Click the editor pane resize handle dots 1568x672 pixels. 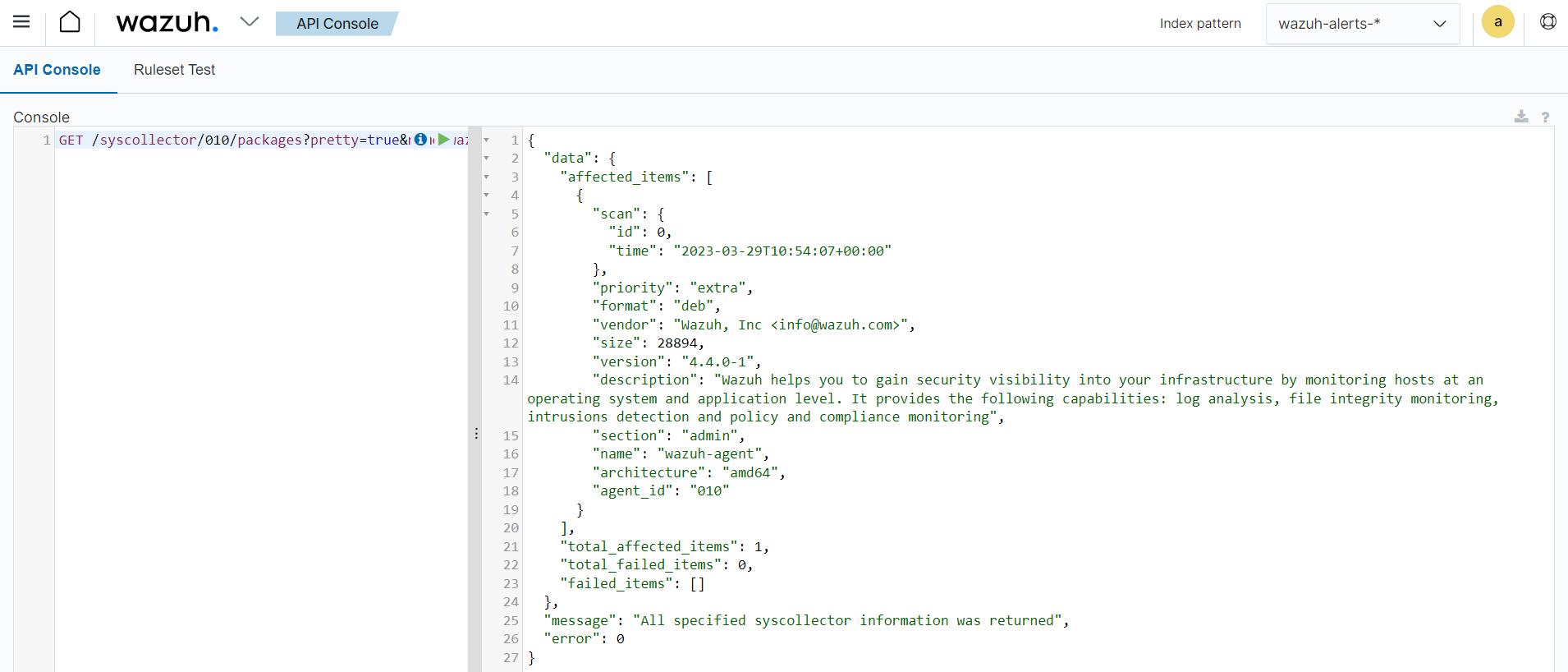pyautogui.click(x=475, y=433)
